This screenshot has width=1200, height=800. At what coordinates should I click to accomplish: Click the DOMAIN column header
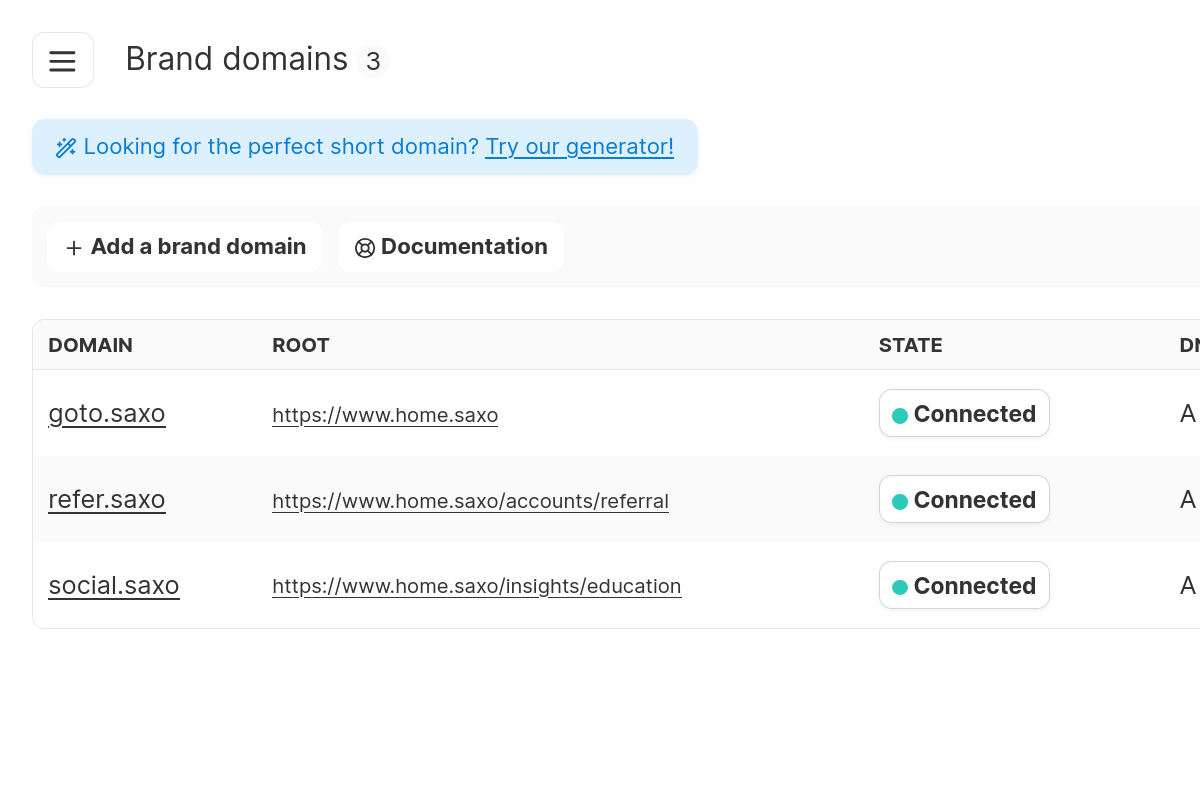90,345
